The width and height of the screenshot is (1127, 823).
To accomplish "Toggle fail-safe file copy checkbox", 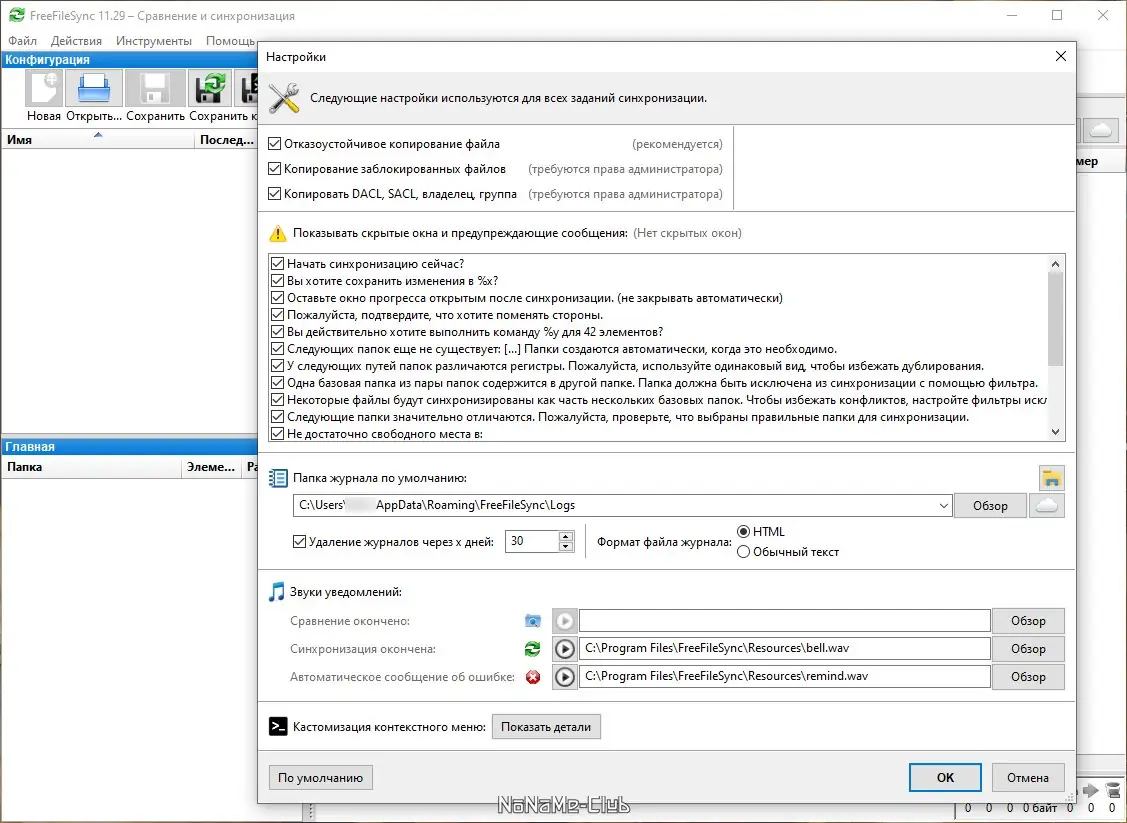I will [x=274, y=144].
